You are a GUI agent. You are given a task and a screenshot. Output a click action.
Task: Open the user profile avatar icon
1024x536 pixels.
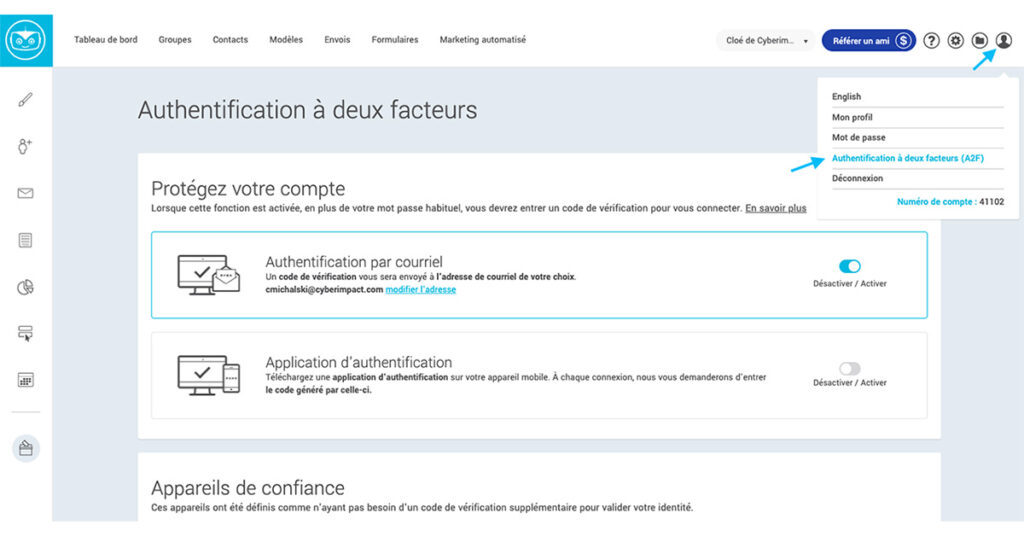coord(1004,41)
